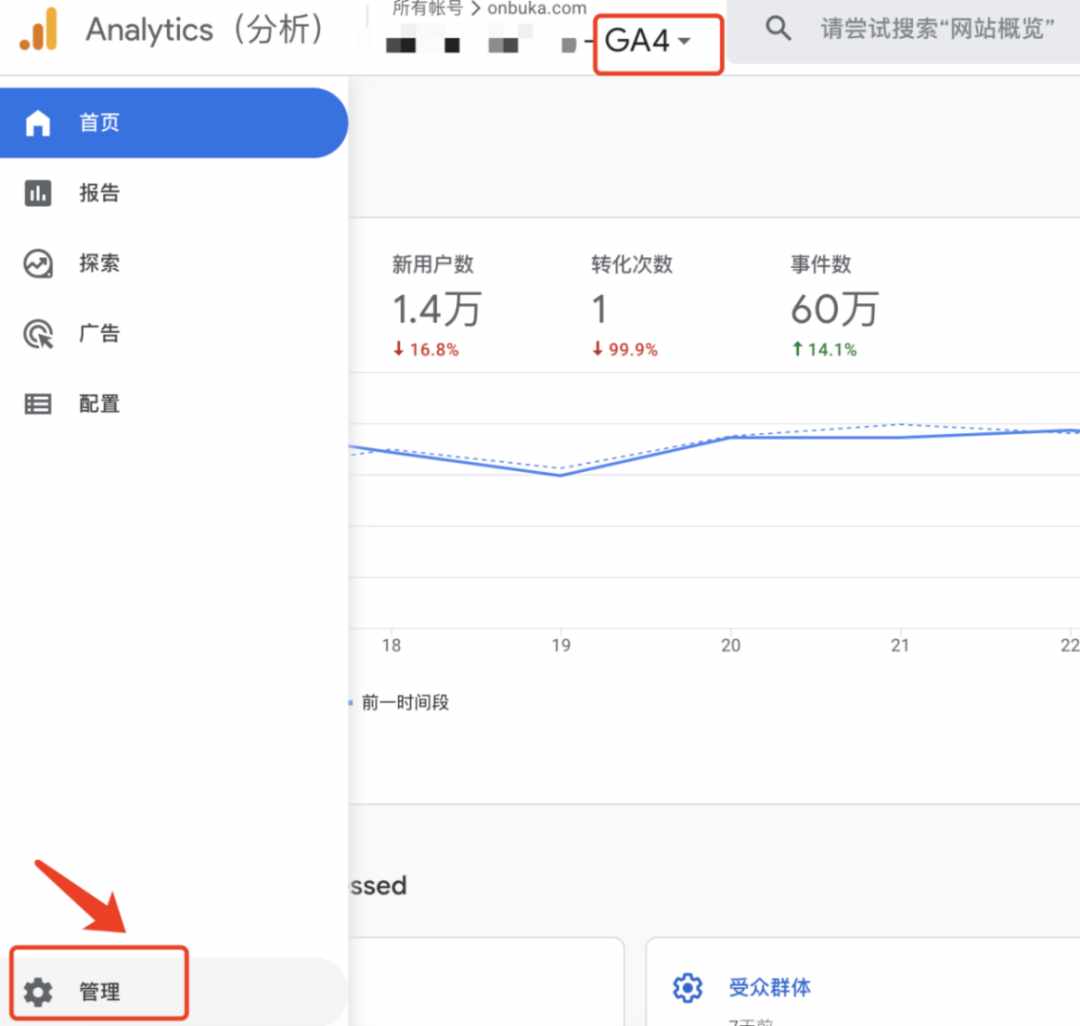Click the 受众群体 gear icon
This screenshot has width=1080, height=1026.
coord(687,987)
